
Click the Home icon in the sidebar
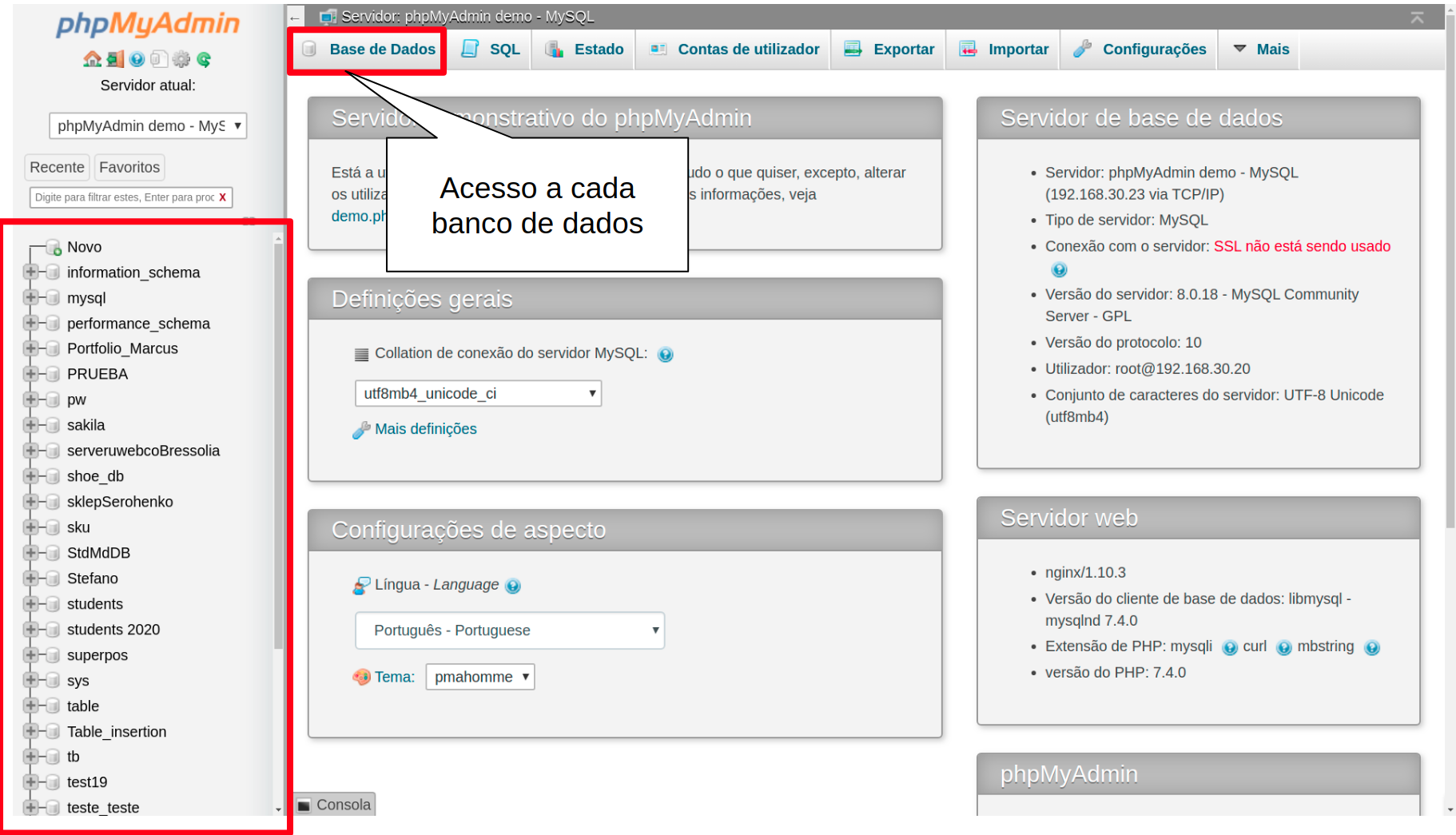92,59
